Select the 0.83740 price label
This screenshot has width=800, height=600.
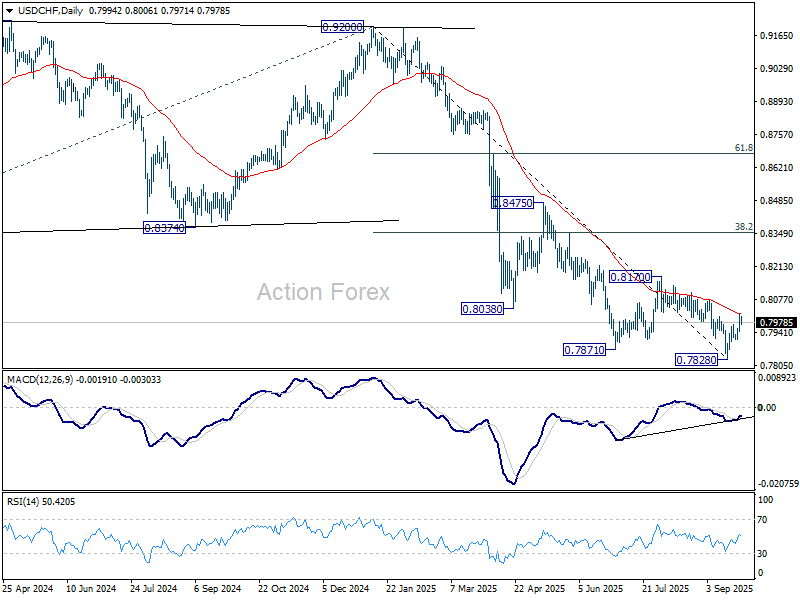tap(164, 228)
